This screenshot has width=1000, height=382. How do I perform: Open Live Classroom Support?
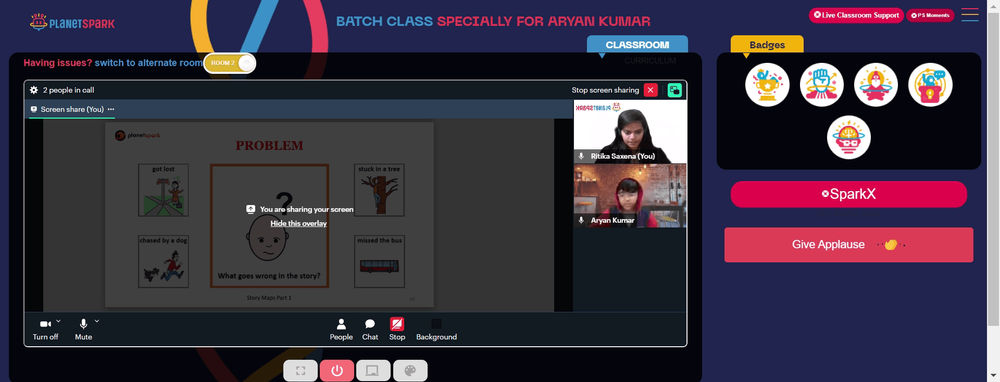(x=856, y=15)
